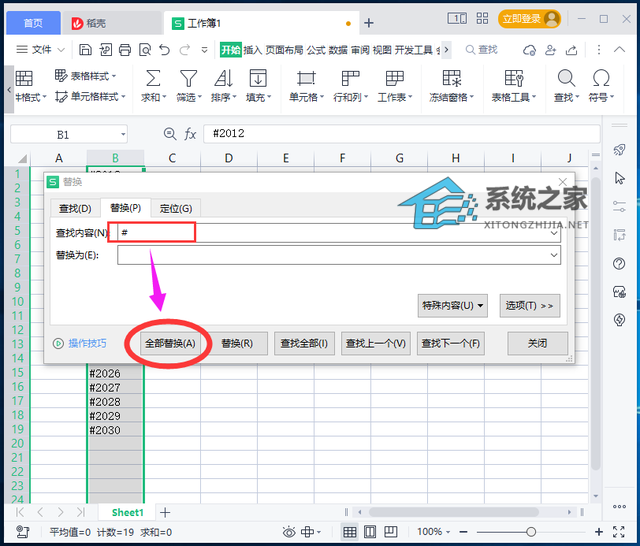Open the Formula (公式) ribbon tab

(x=316, y=50)
